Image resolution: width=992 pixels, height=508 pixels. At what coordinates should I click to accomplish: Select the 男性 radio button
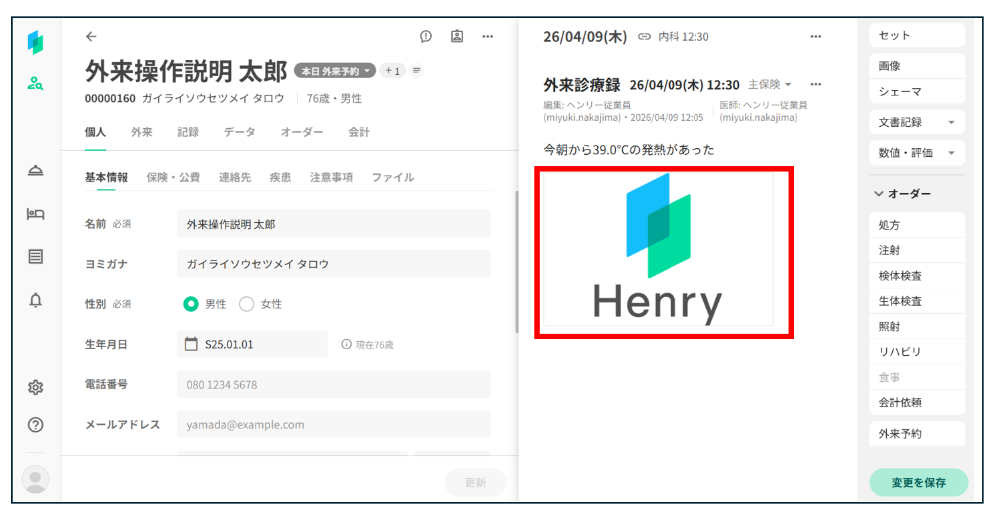pos(190,304)
